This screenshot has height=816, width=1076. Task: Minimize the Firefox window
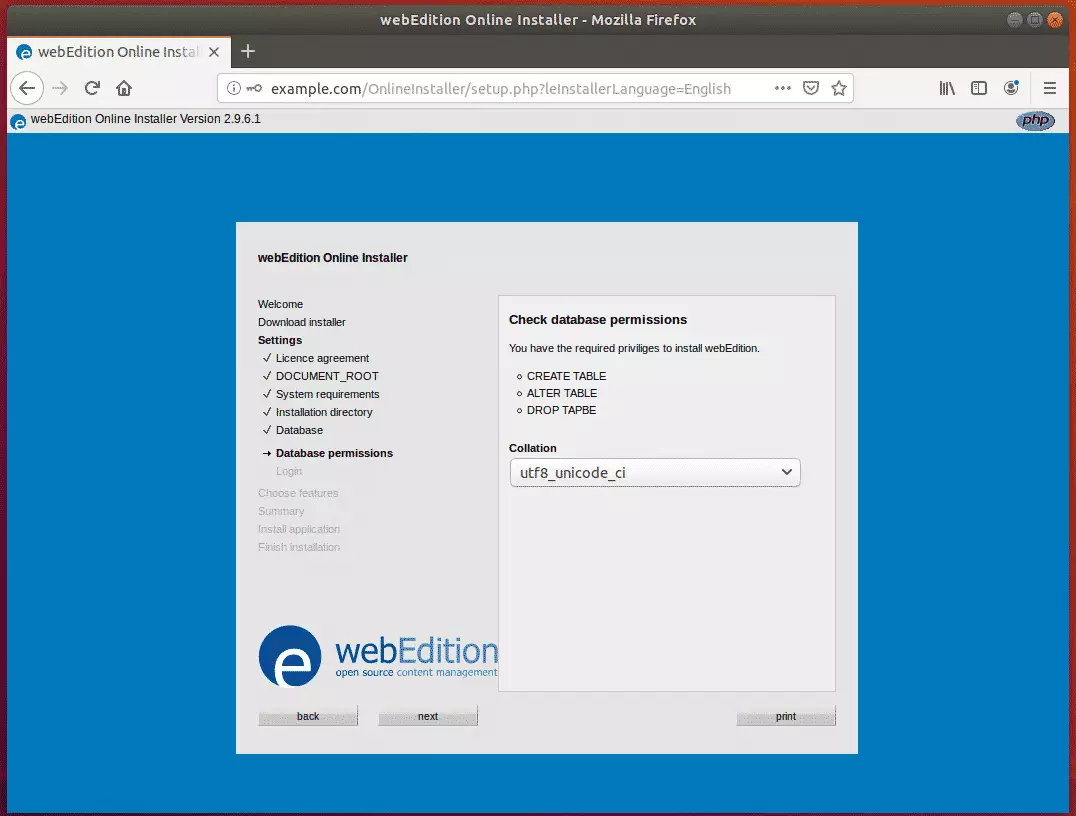coord(1015,20)
